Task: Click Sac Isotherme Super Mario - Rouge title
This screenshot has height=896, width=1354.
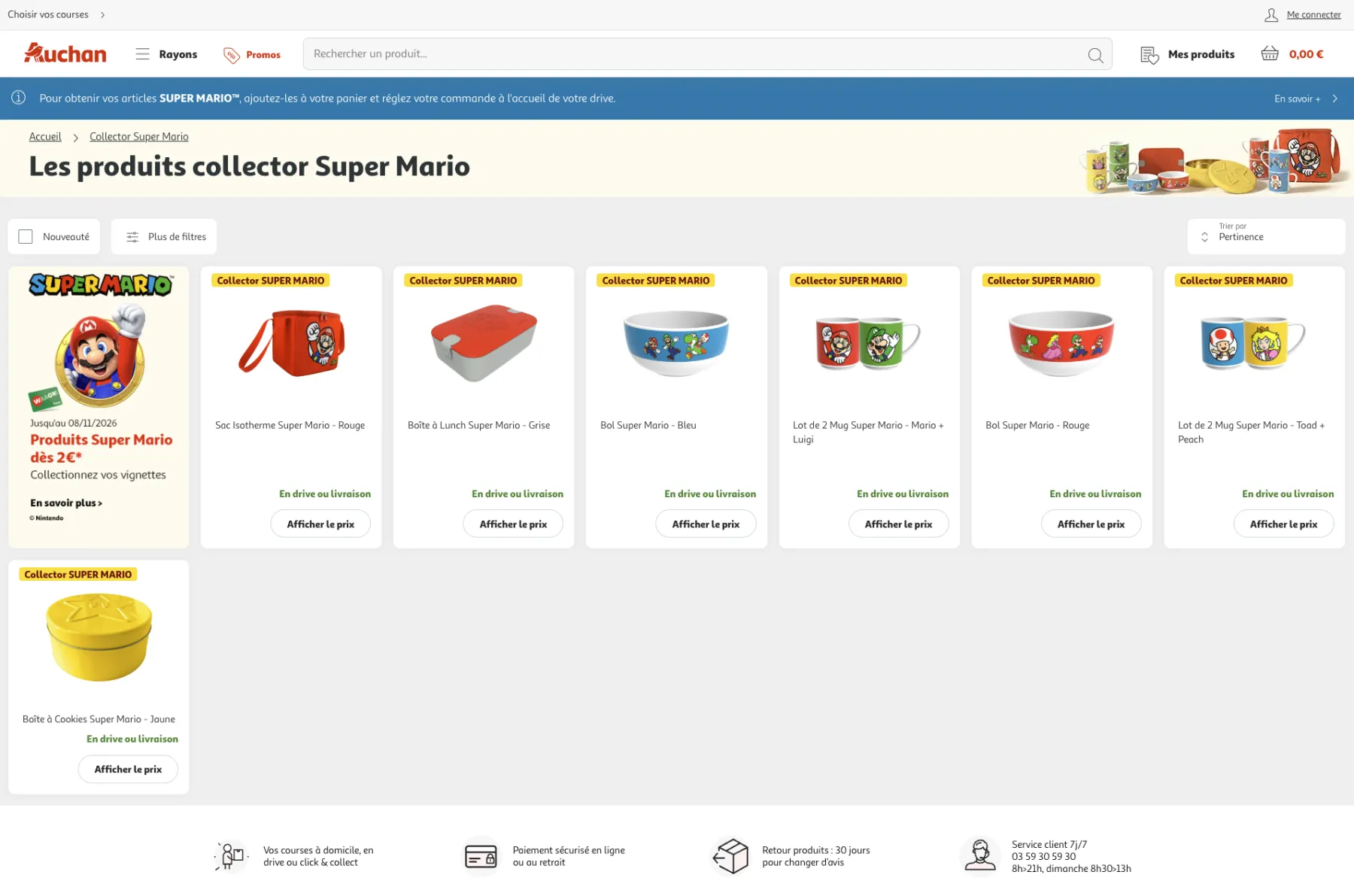Action: point(290,425)
